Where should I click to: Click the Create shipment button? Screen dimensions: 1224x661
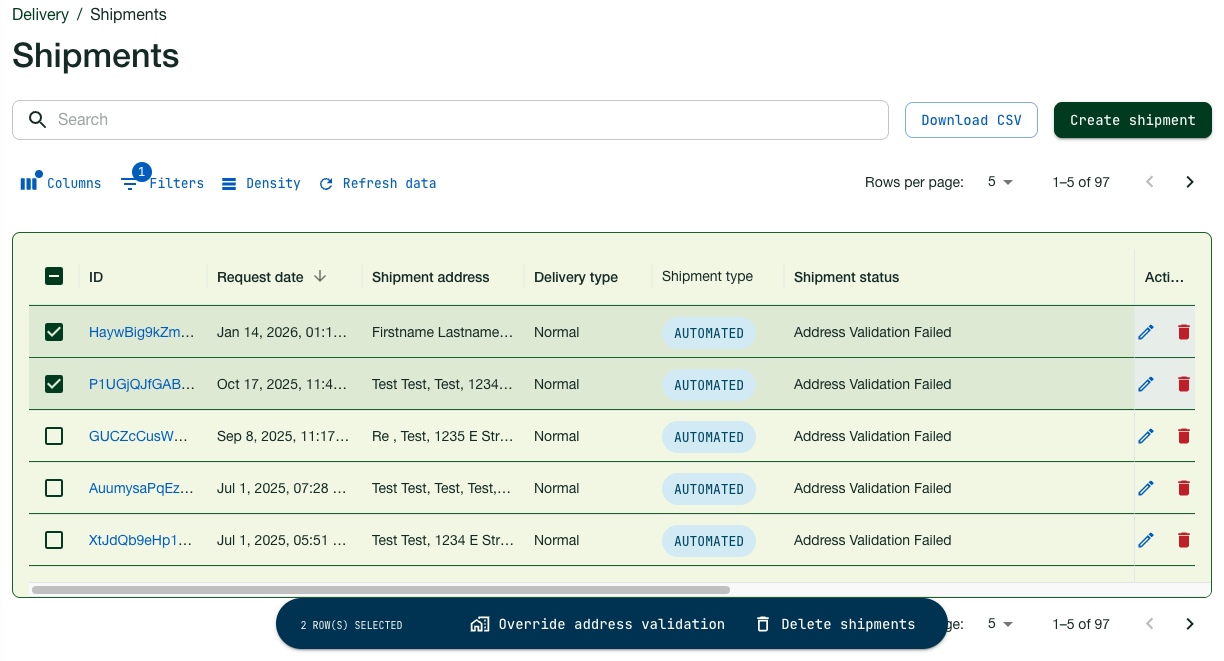(x=1132, y=120)
